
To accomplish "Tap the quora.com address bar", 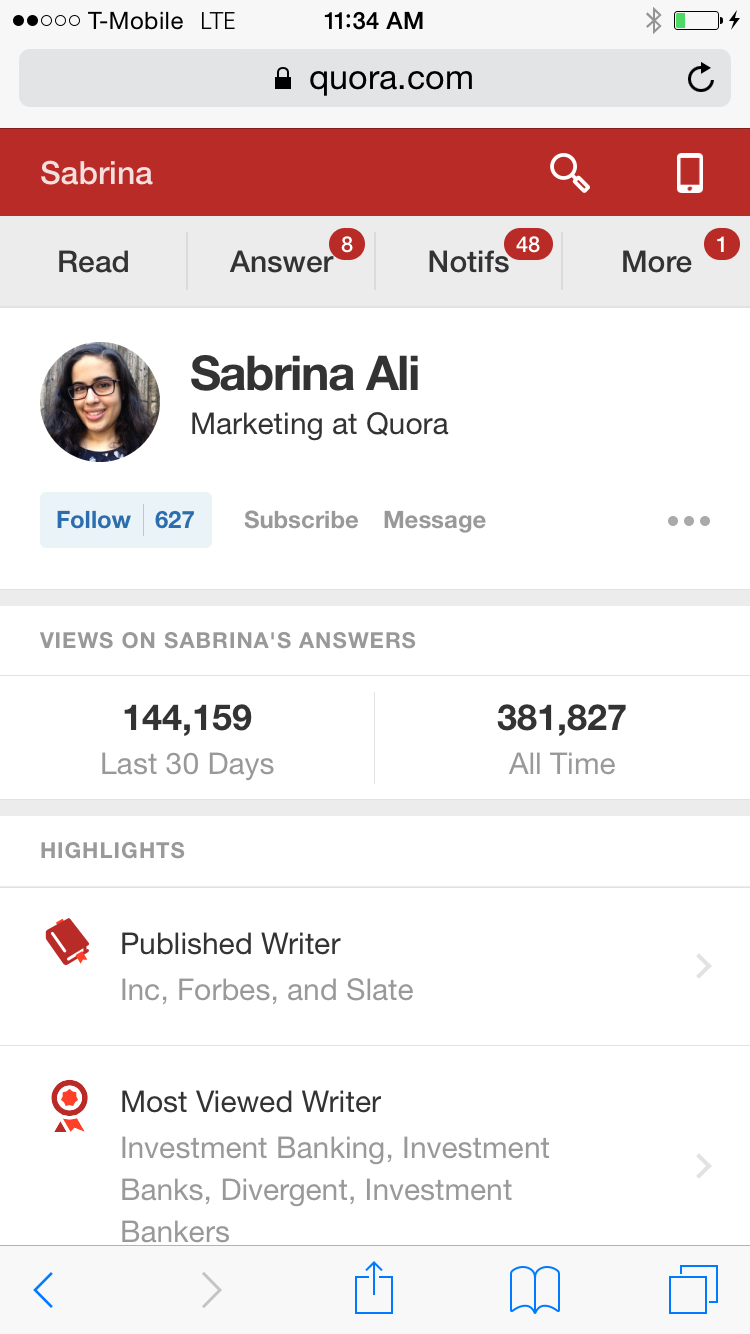I will (x=374, y=78).
